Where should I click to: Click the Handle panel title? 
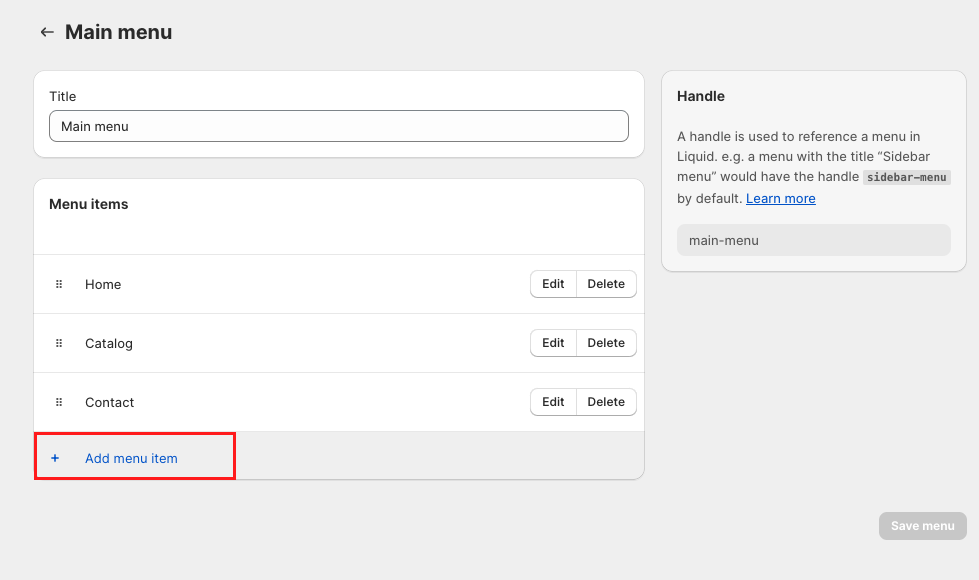[700, 96]
